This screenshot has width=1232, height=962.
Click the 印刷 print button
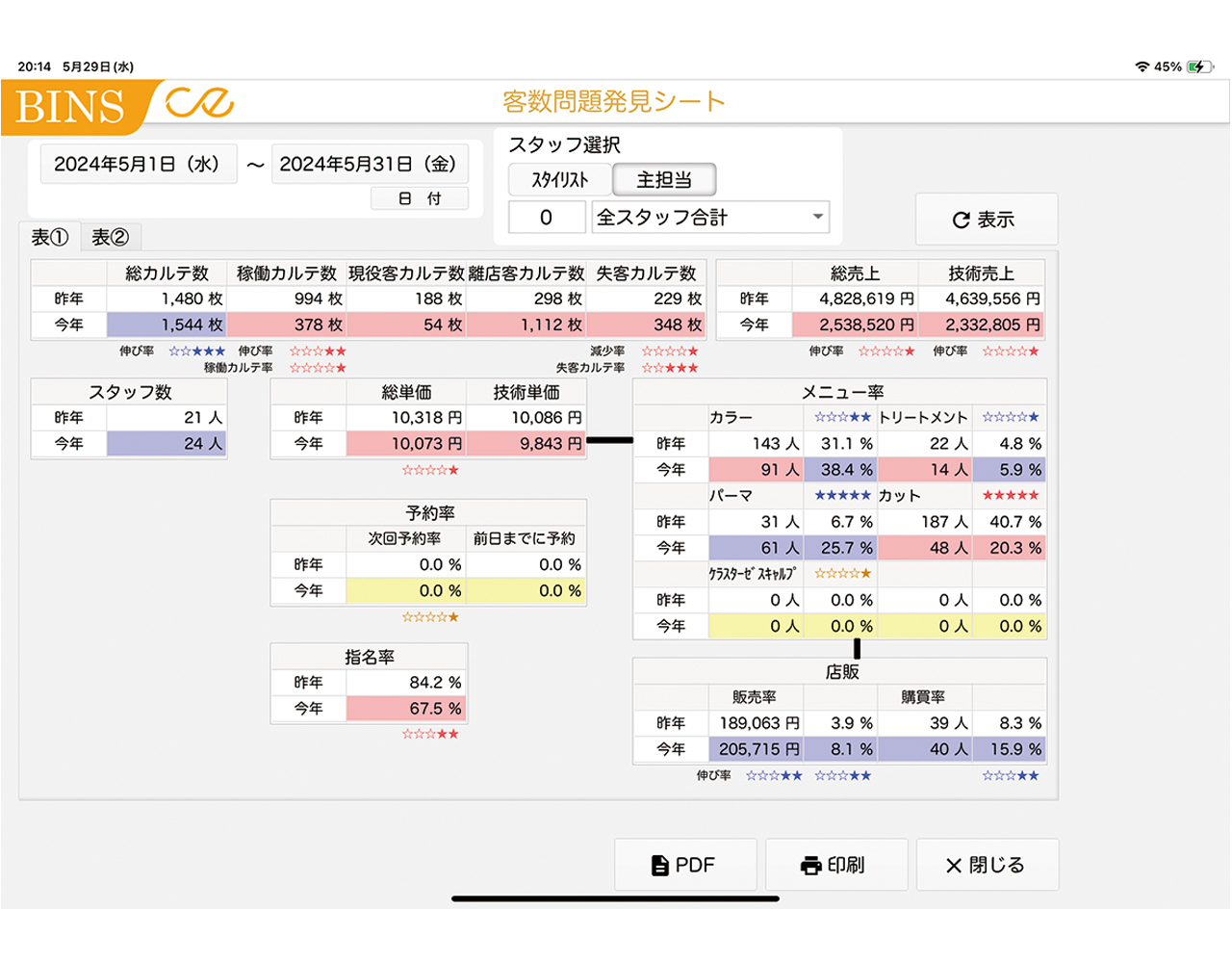pyautogui.click(x=836, y=865)
